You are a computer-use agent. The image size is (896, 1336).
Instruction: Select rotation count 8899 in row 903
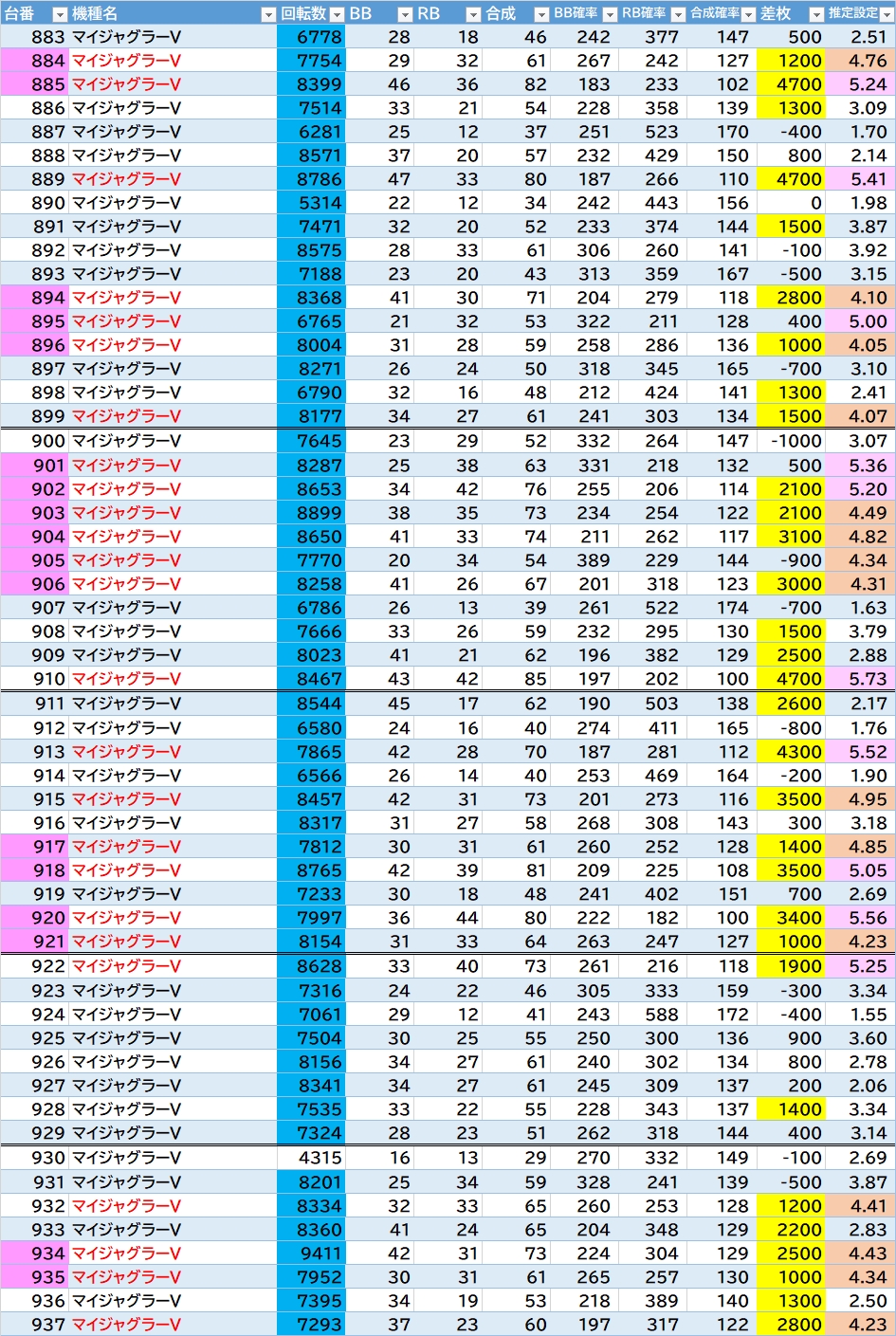click(311, 513)
